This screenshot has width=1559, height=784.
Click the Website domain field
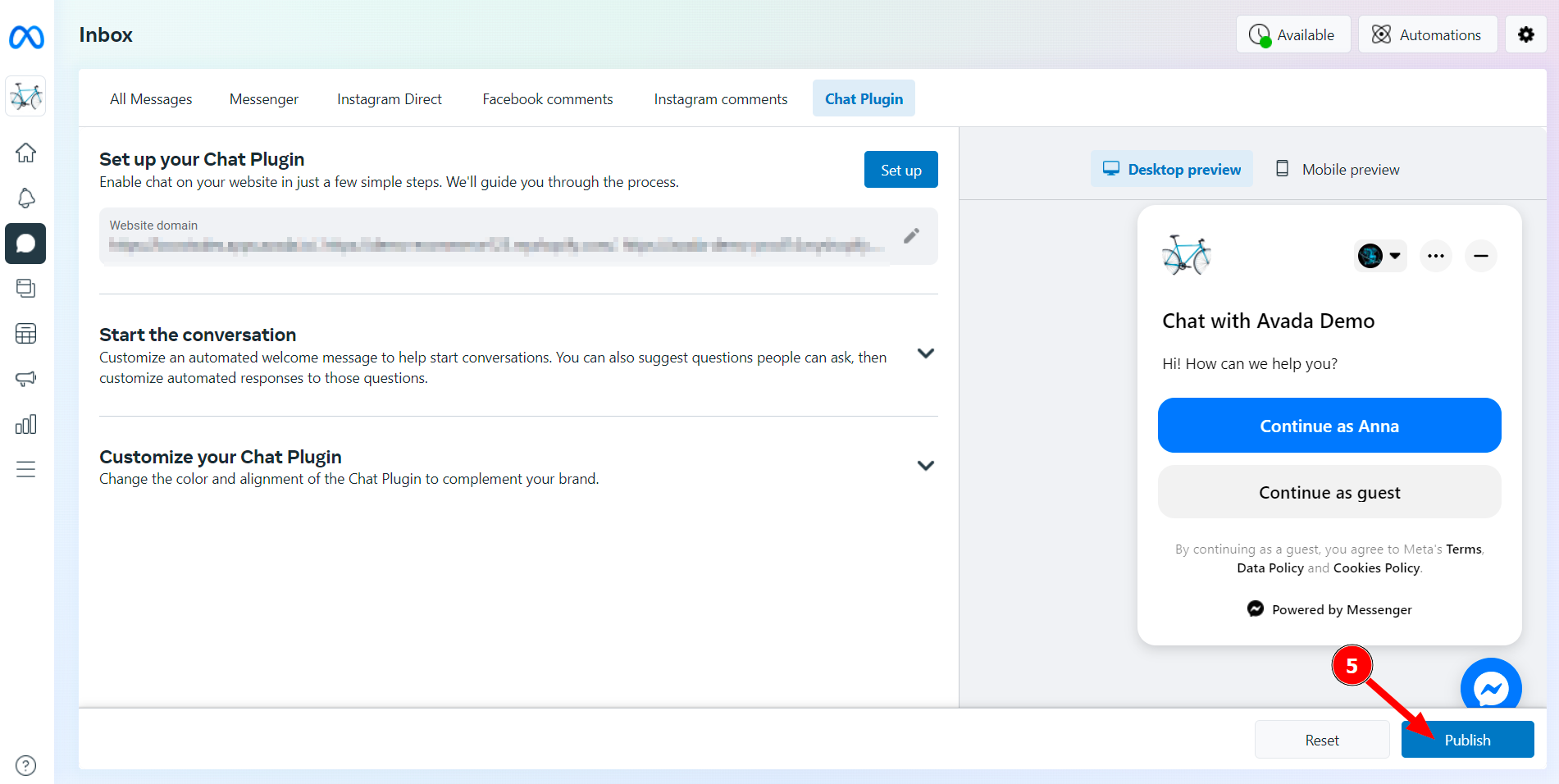pos(518,236)
